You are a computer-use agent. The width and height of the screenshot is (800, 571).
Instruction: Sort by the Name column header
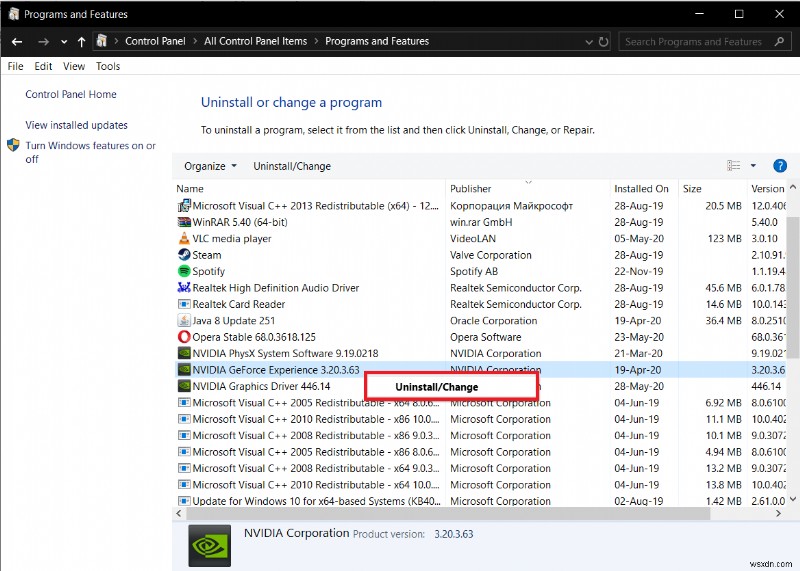click(309, 189)
